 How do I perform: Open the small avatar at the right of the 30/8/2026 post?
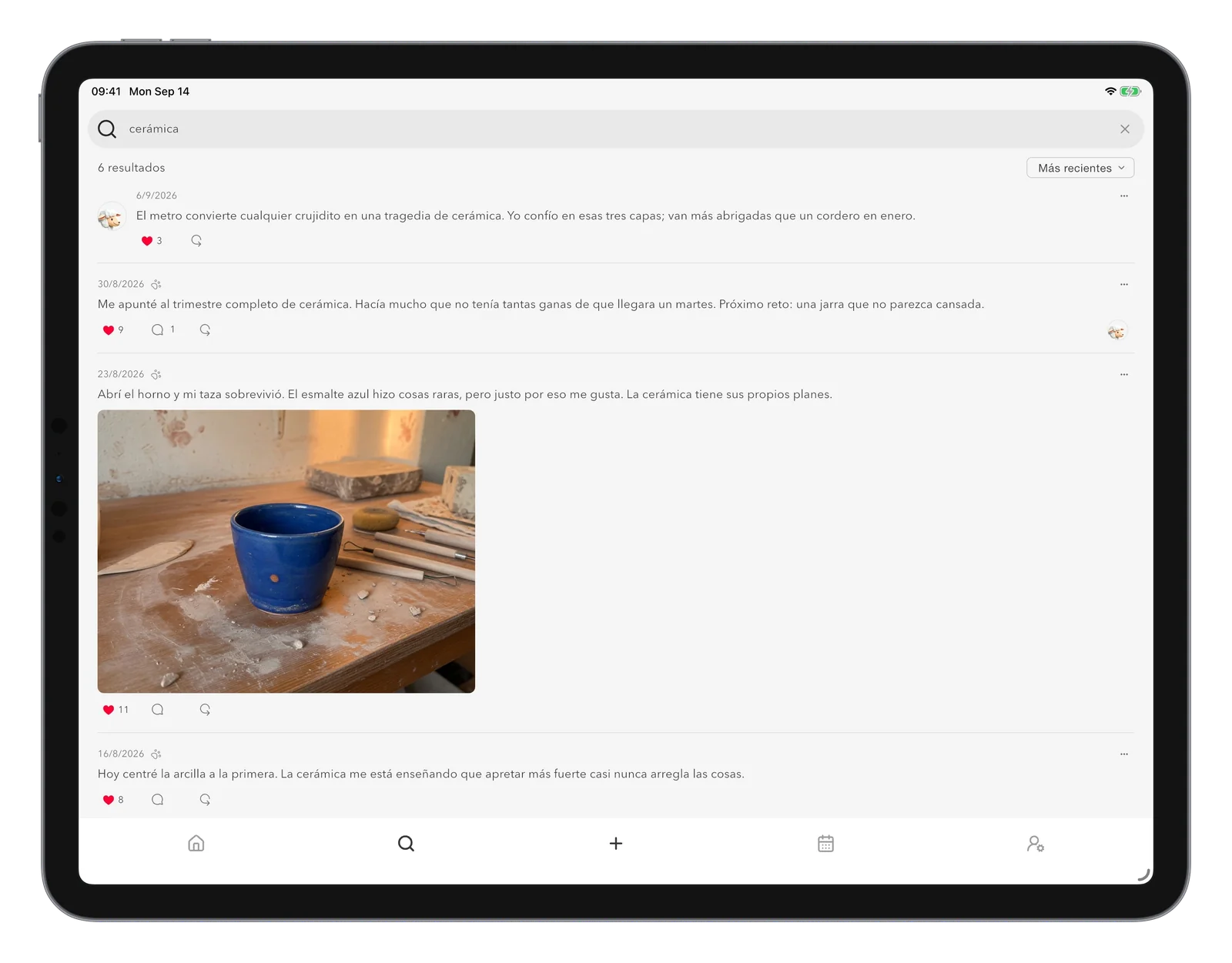click(x=1116, y=332)
